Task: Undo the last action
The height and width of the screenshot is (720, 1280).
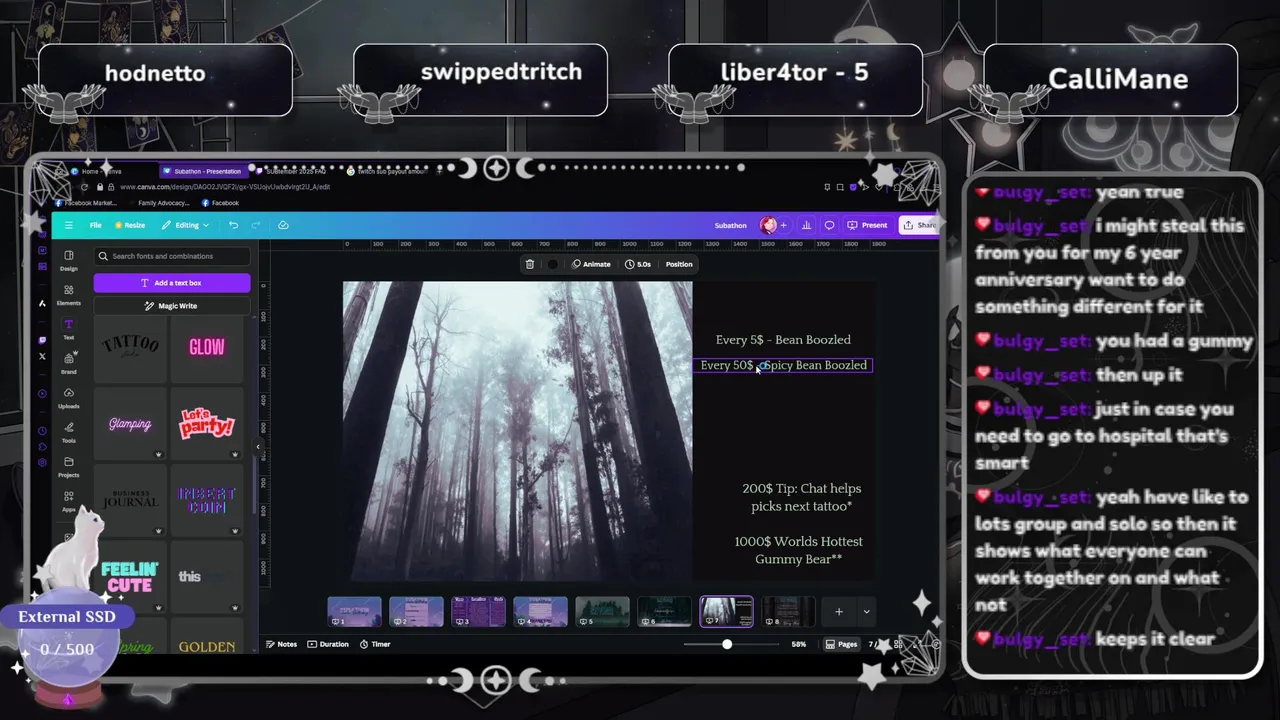Action: [x=233, y=225]
